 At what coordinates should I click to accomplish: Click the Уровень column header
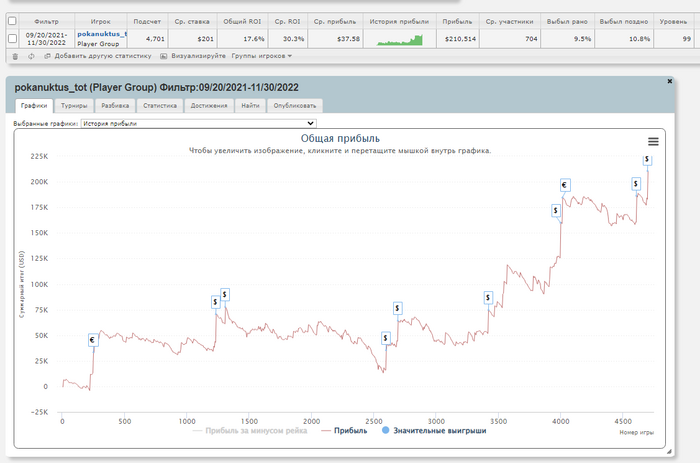point(673,21)
